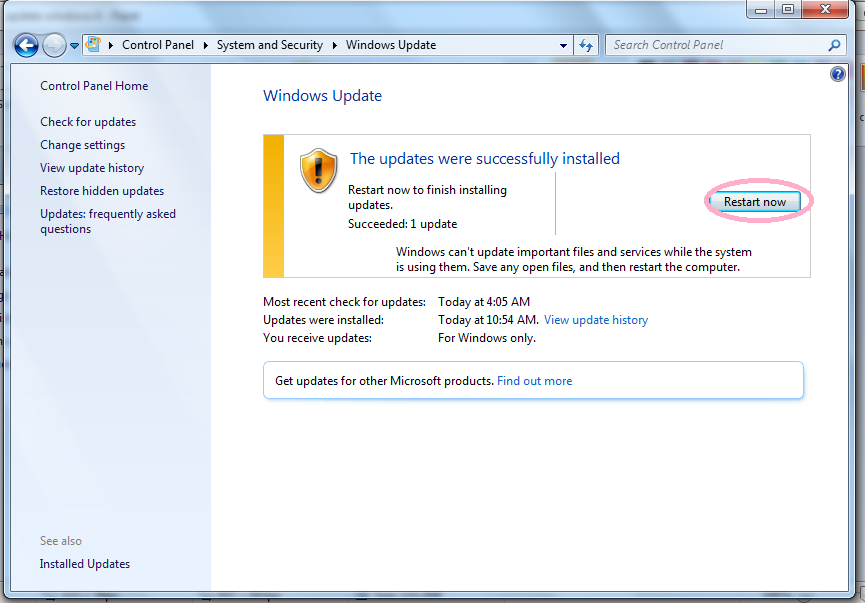Open the recent pages dropdown arrow
Image resolution: width=865 pixels, height=603 pixels.
[x=73, y=45]
